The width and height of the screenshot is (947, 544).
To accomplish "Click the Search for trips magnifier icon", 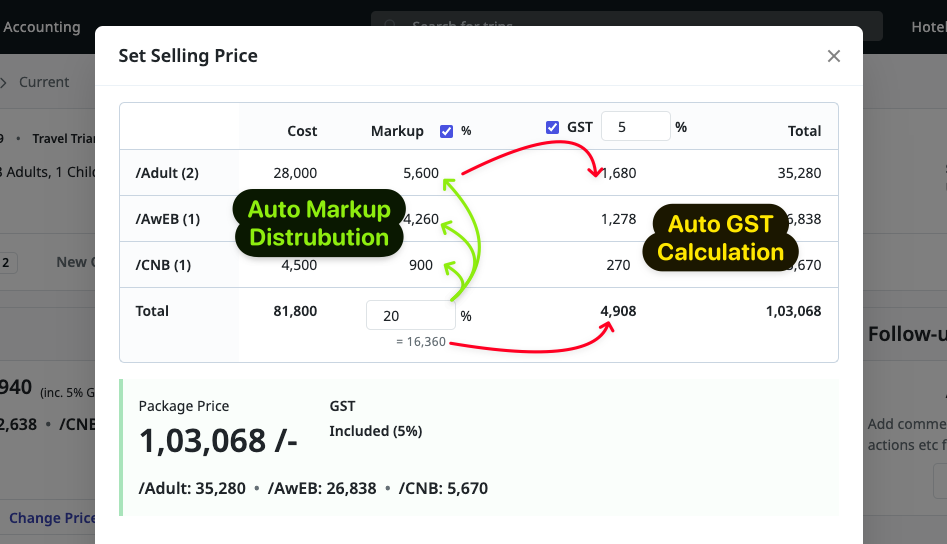I will pos(391,26).
